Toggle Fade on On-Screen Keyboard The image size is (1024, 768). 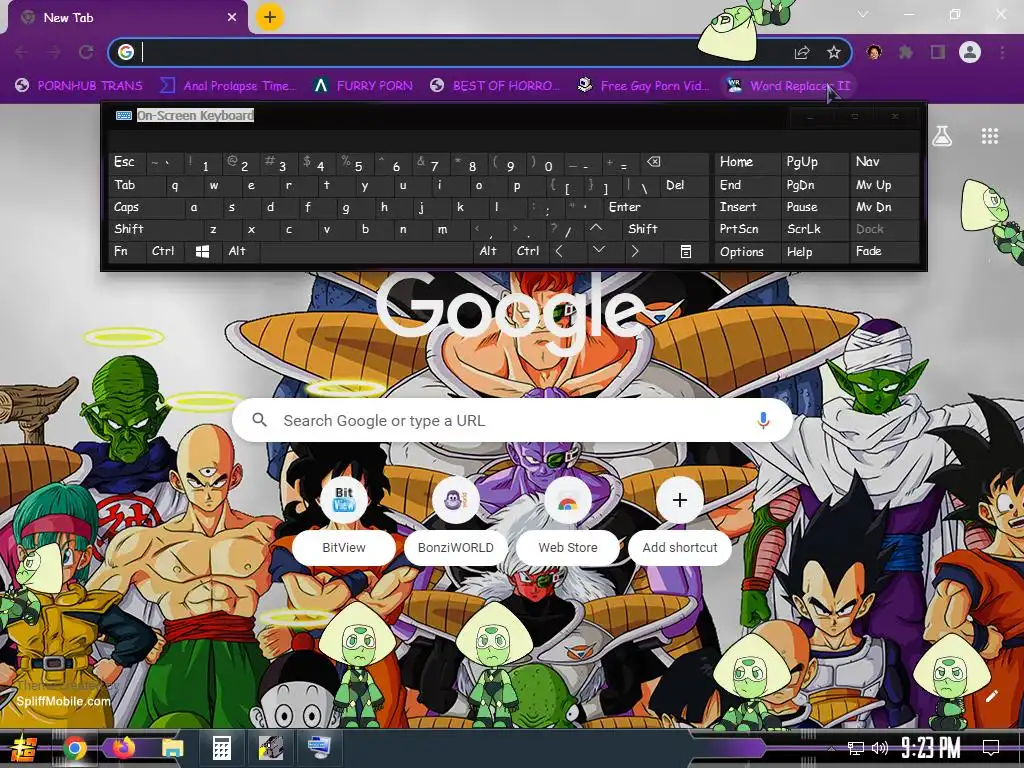click(885, 251)
